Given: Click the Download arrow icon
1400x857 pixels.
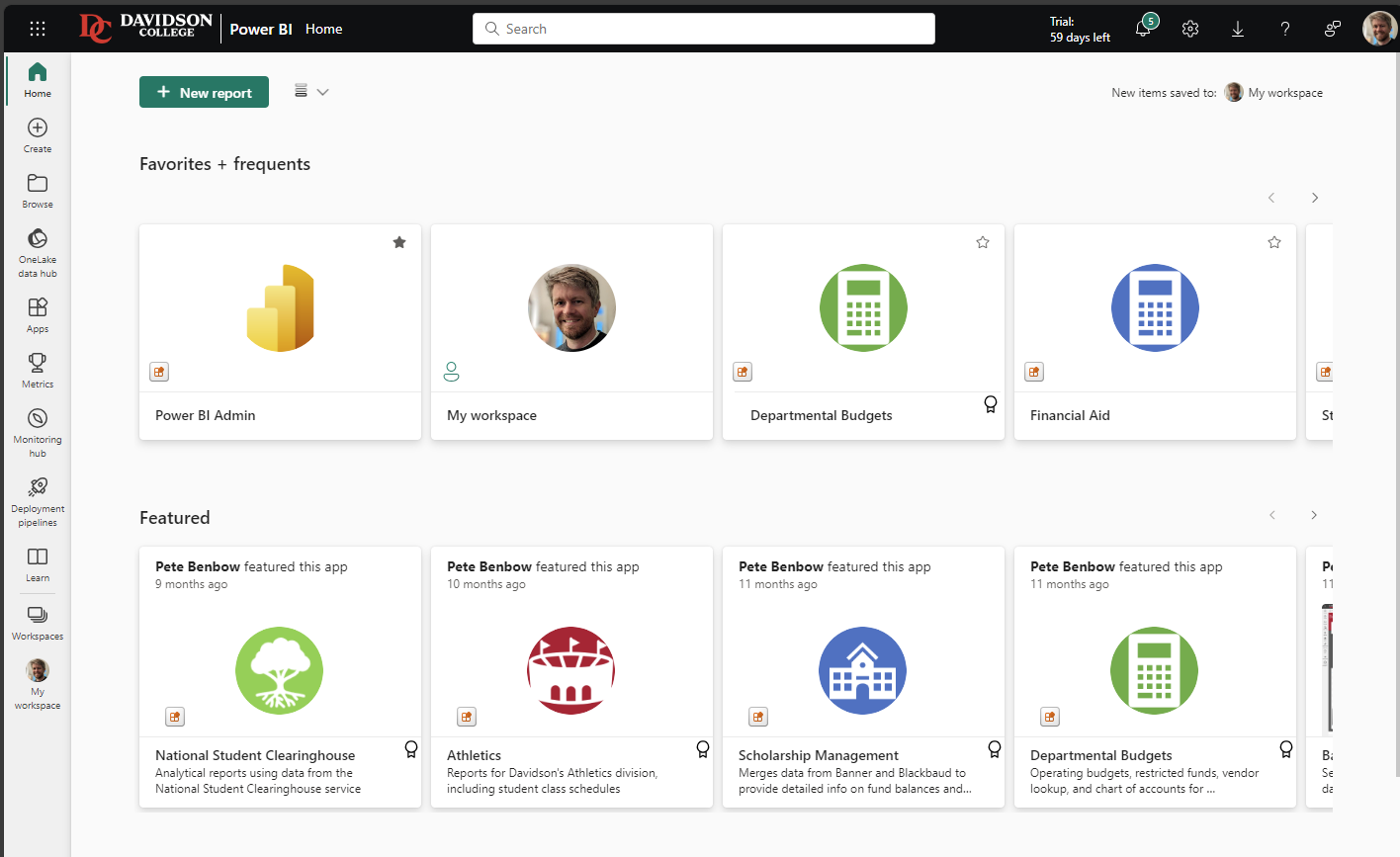Looking at the screenshot, I should point(1238,29).
